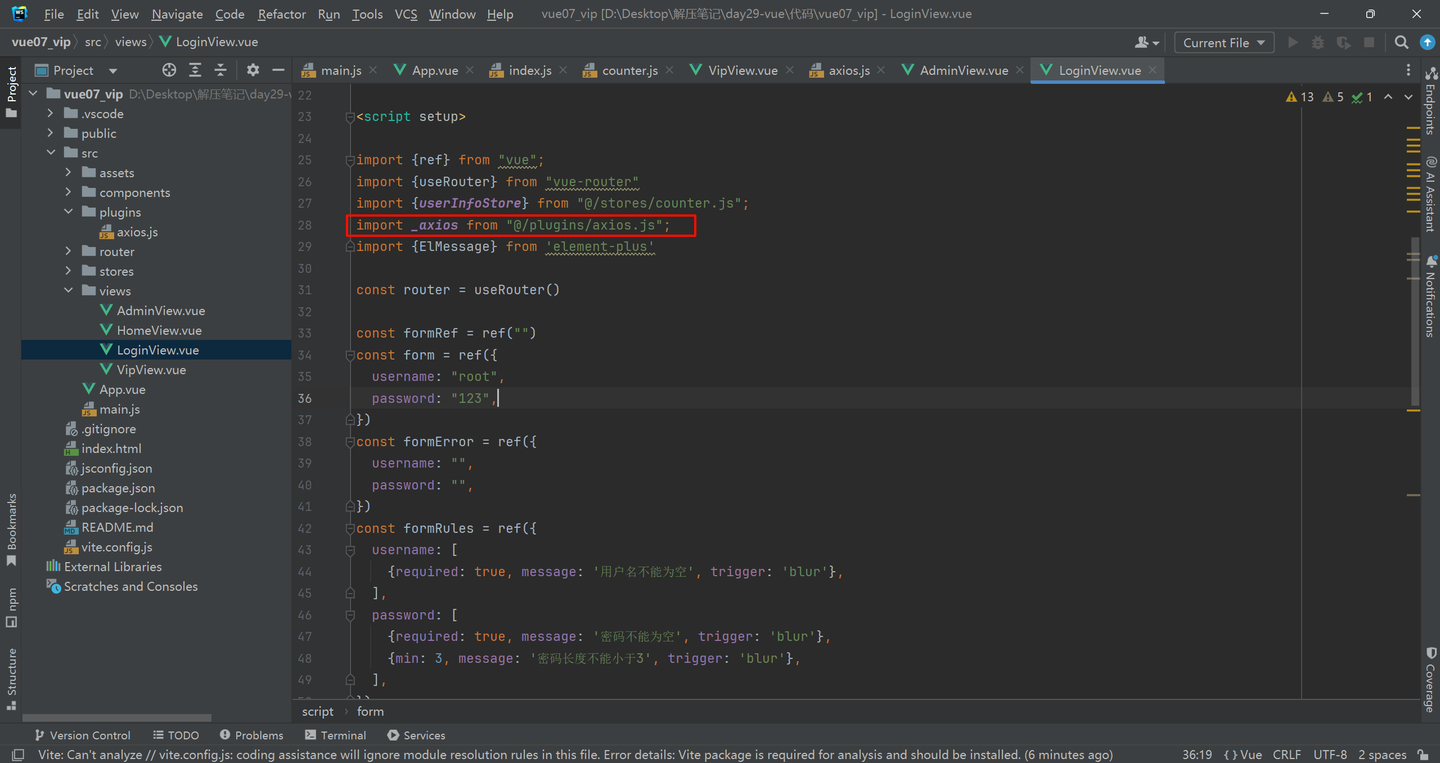
Task: Jump to next highlighted error arrow
Action: 1409,97
